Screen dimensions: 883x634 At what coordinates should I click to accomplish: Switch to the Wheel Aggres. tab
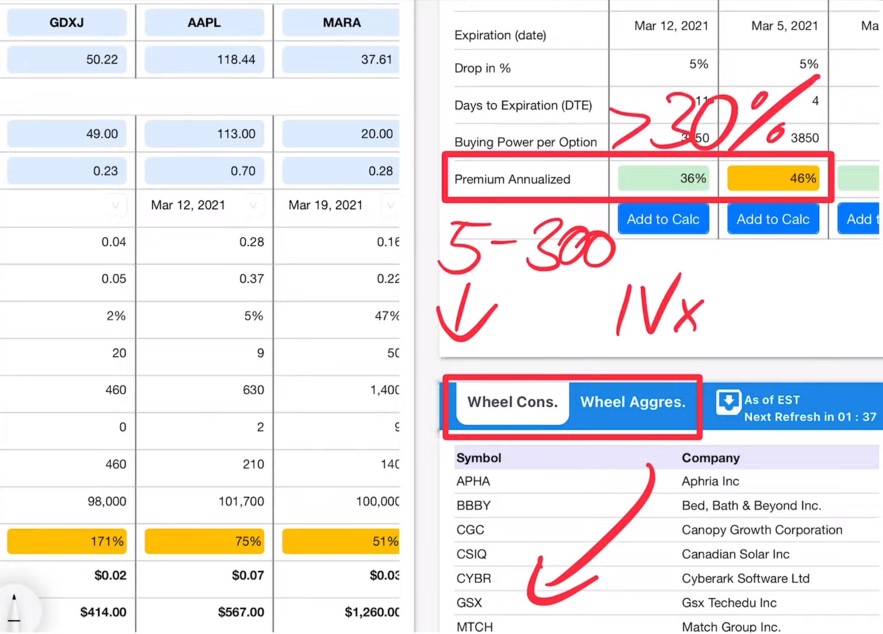(x=633, y=402)
